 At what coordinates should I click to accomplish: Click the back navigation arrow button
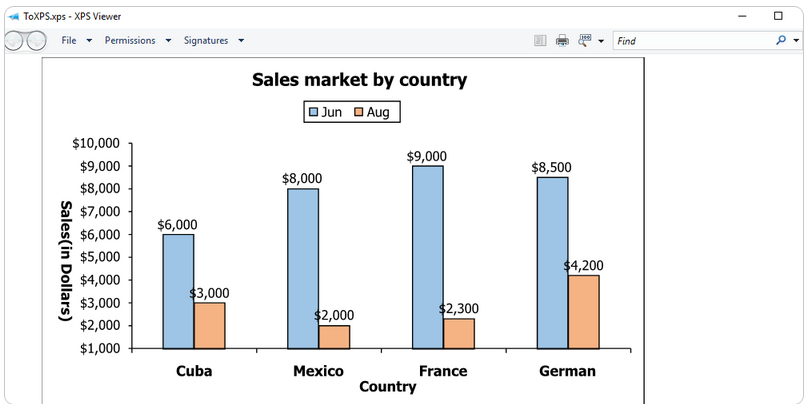tap(14, 41)
